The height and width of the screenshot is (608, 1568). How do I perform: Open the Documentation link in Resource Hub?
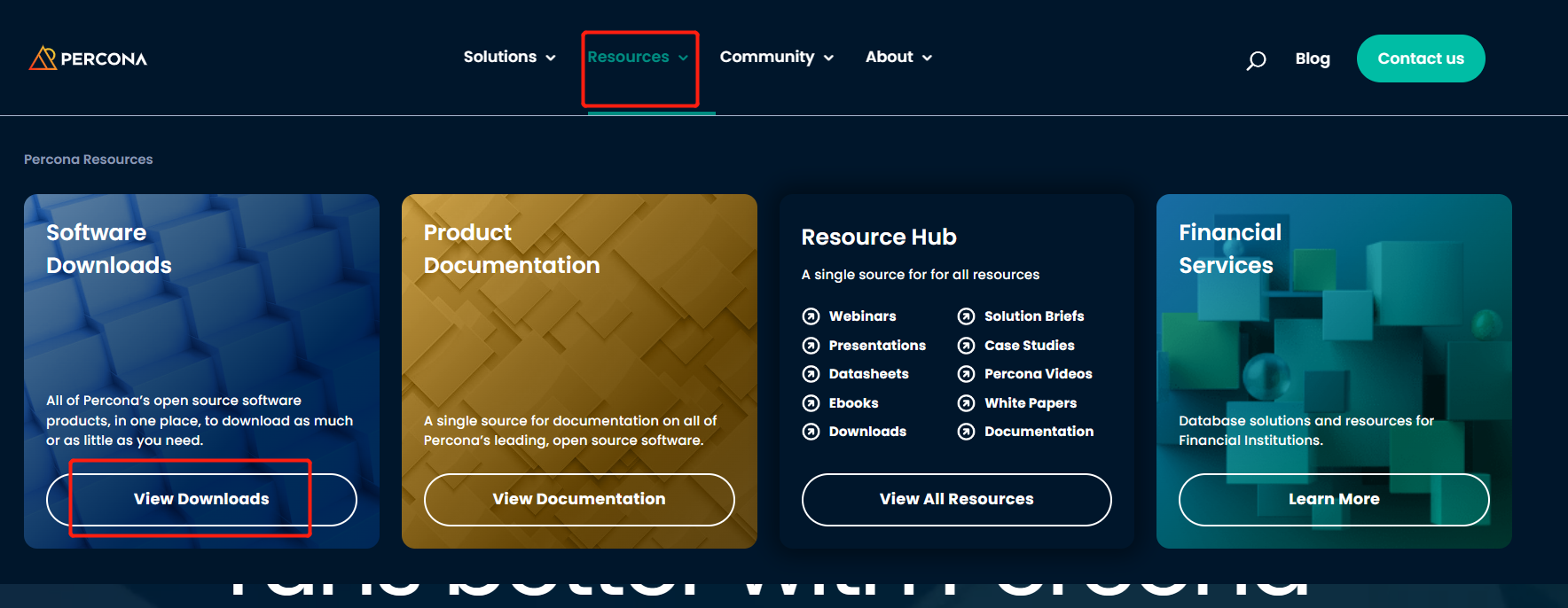pos(1039,432)
